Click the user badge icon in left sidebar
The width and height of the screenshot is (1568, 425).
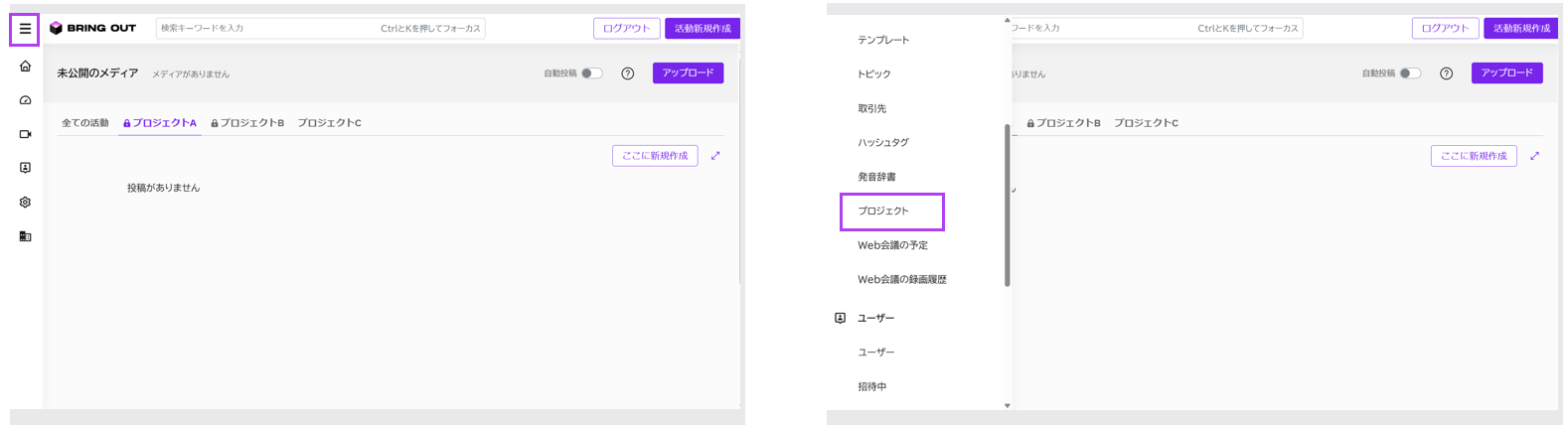25,168
